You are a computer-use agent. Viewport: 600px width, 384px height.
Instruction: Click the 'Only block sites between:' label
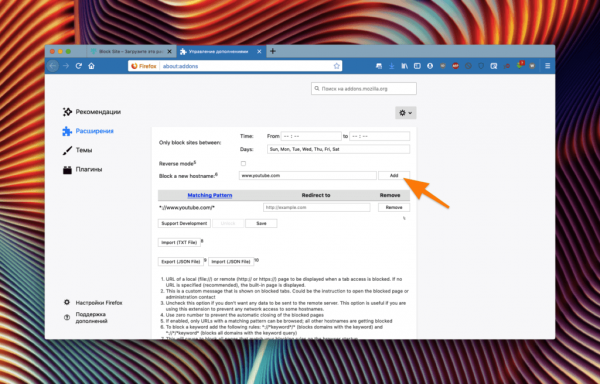coord(190,143)
